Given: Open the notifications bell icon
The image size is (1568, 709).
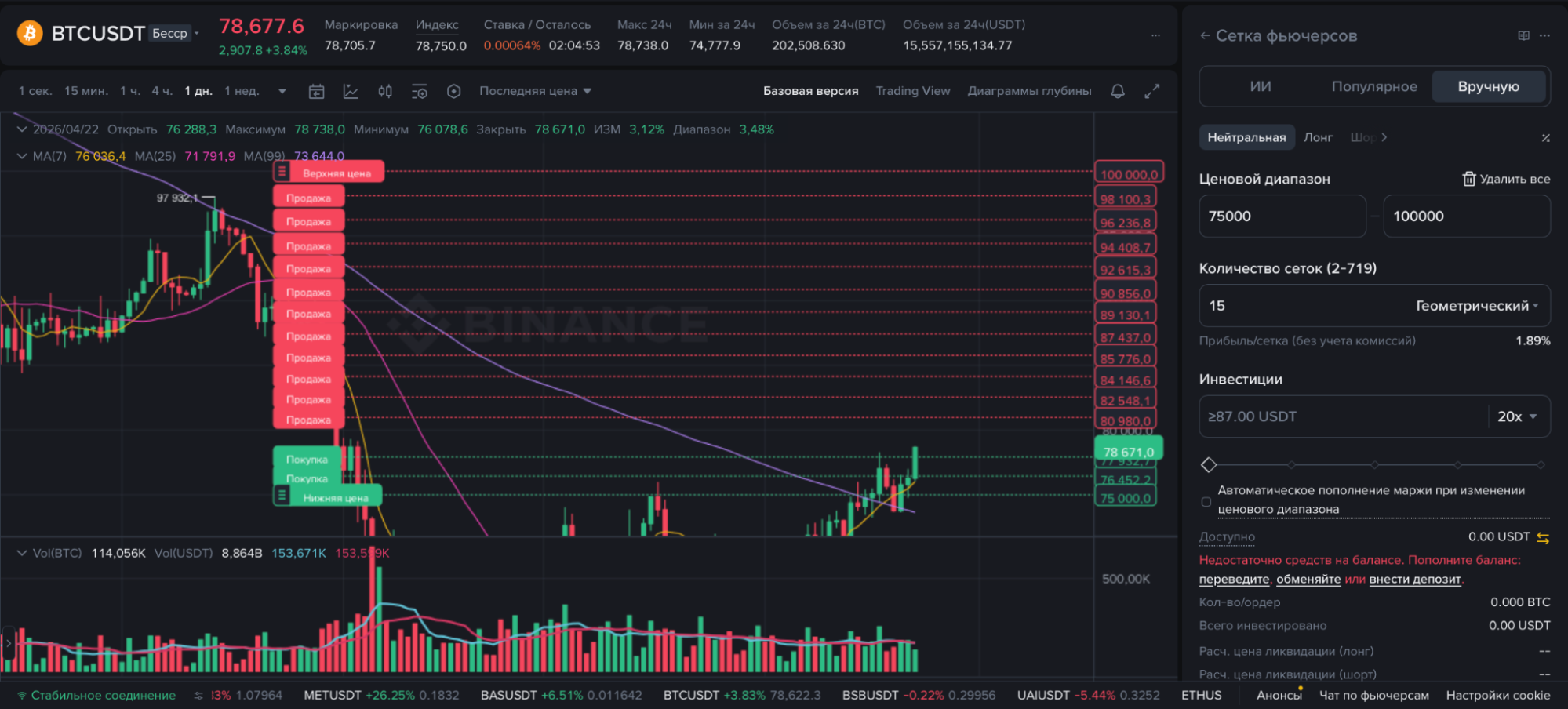Looking at the screenshot, I should tap(1118, 92).
